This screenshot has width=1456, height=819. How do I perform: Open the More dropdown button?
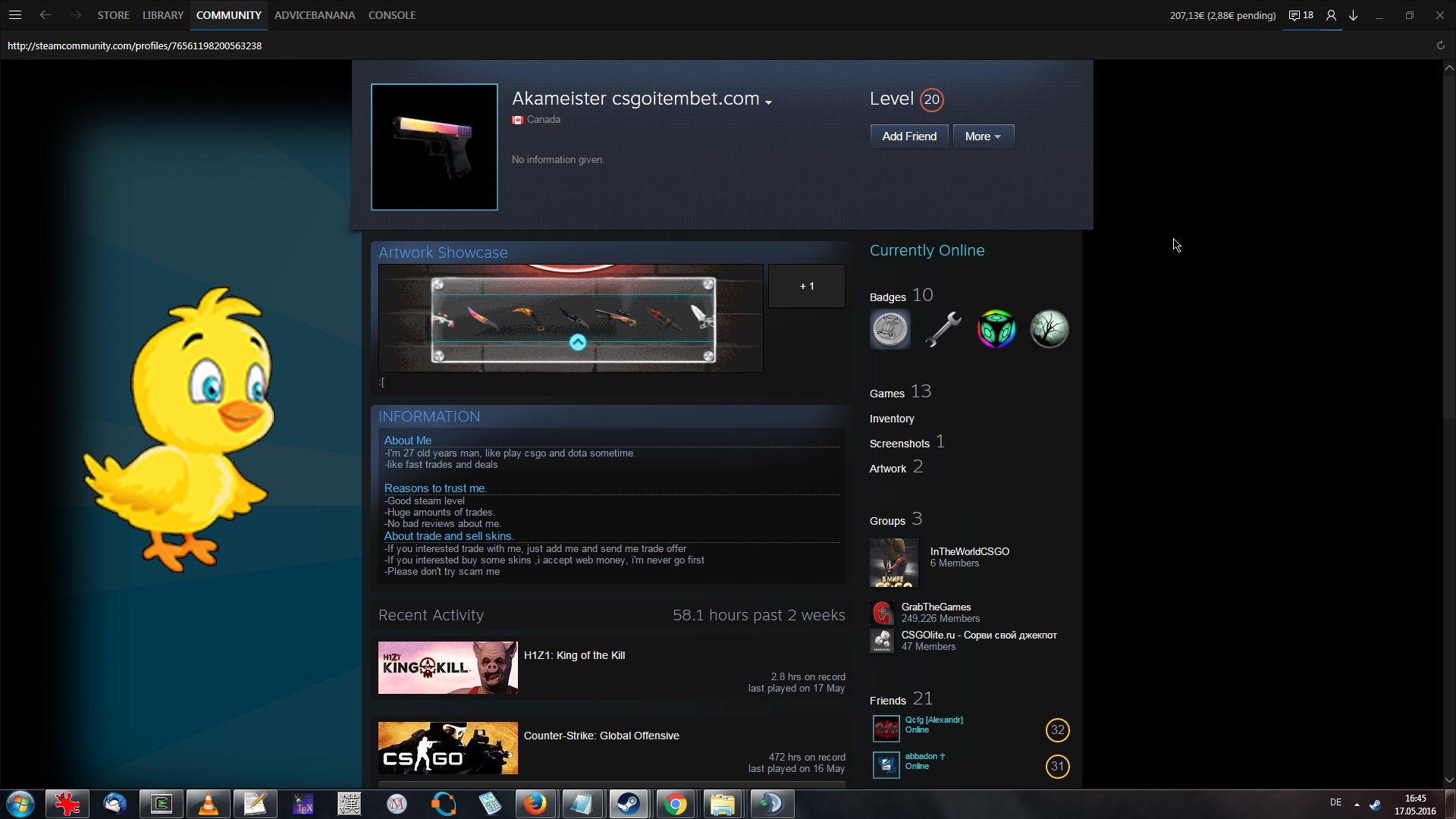[983, 136]
